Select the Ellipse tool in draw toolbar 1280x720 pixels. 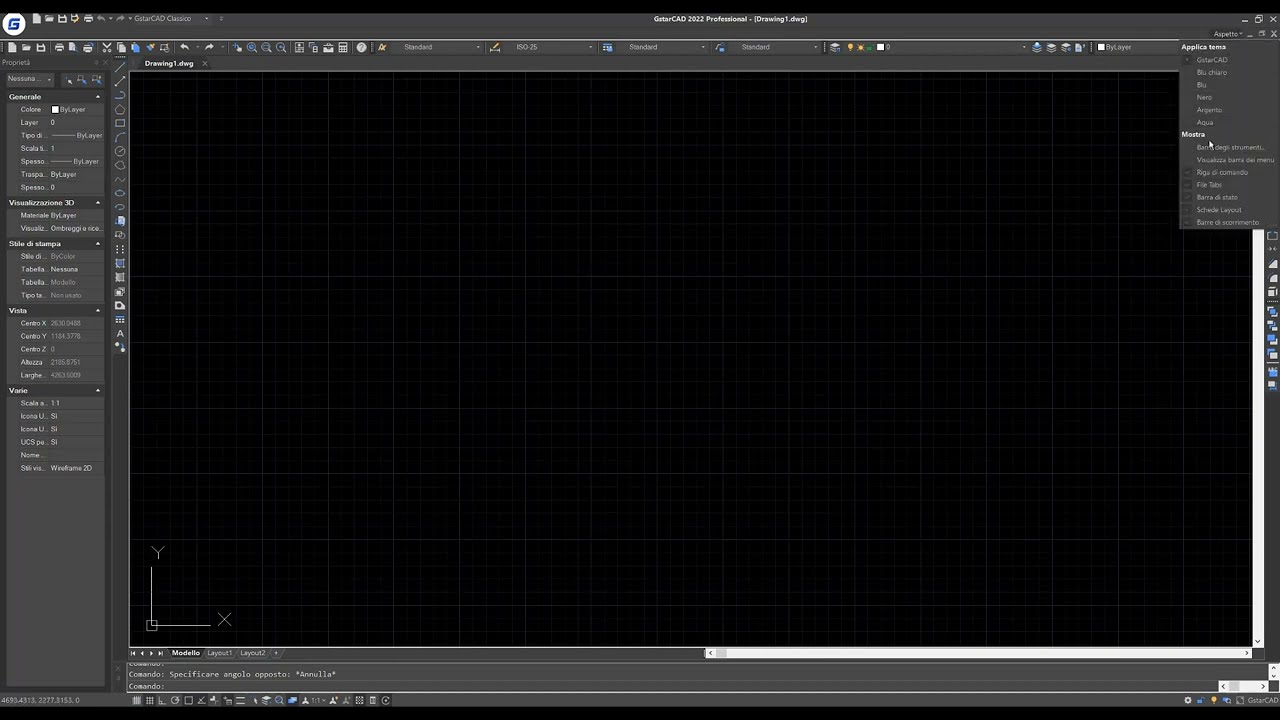[120, 193]
